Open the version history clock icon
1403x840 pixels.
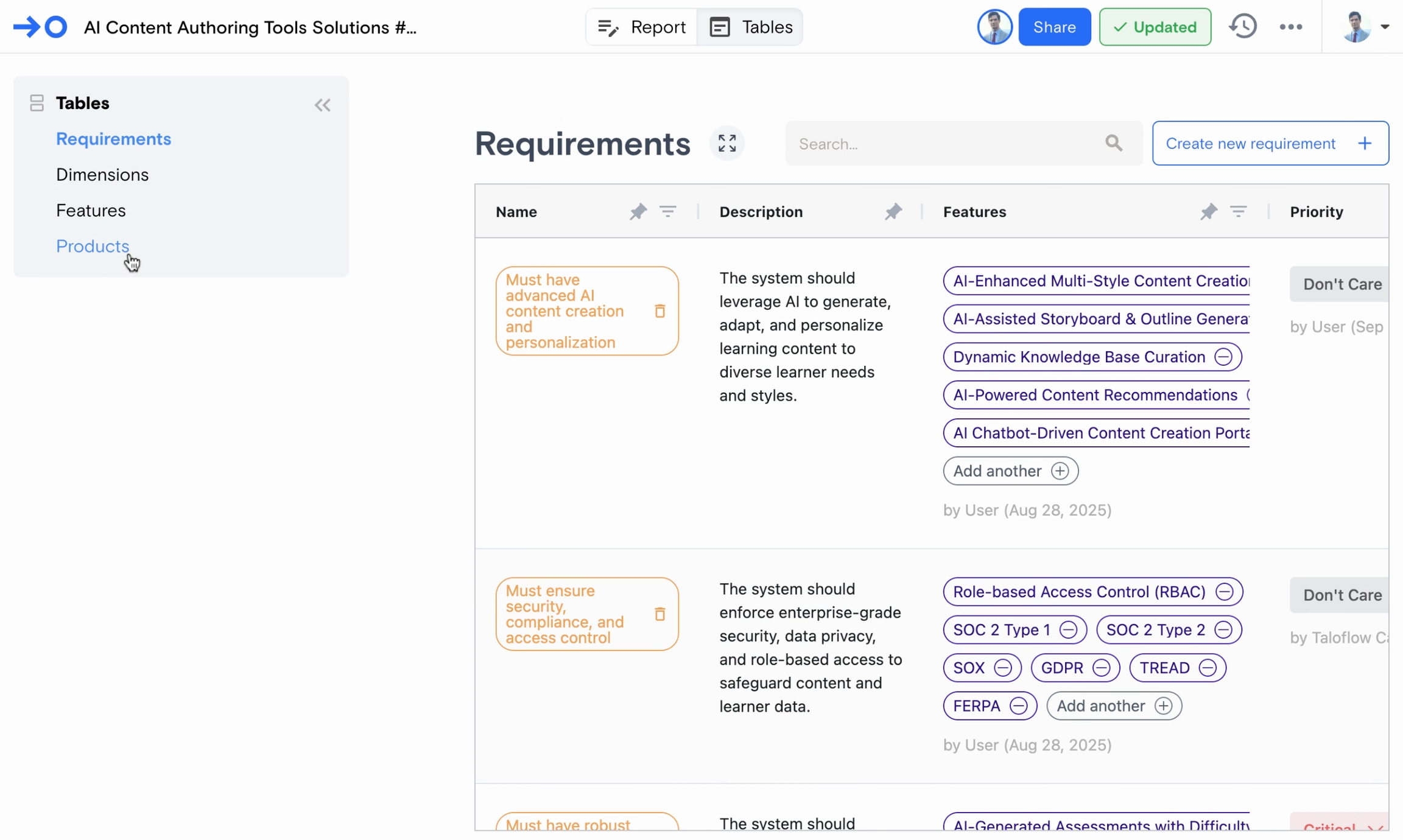point(1242,27)
